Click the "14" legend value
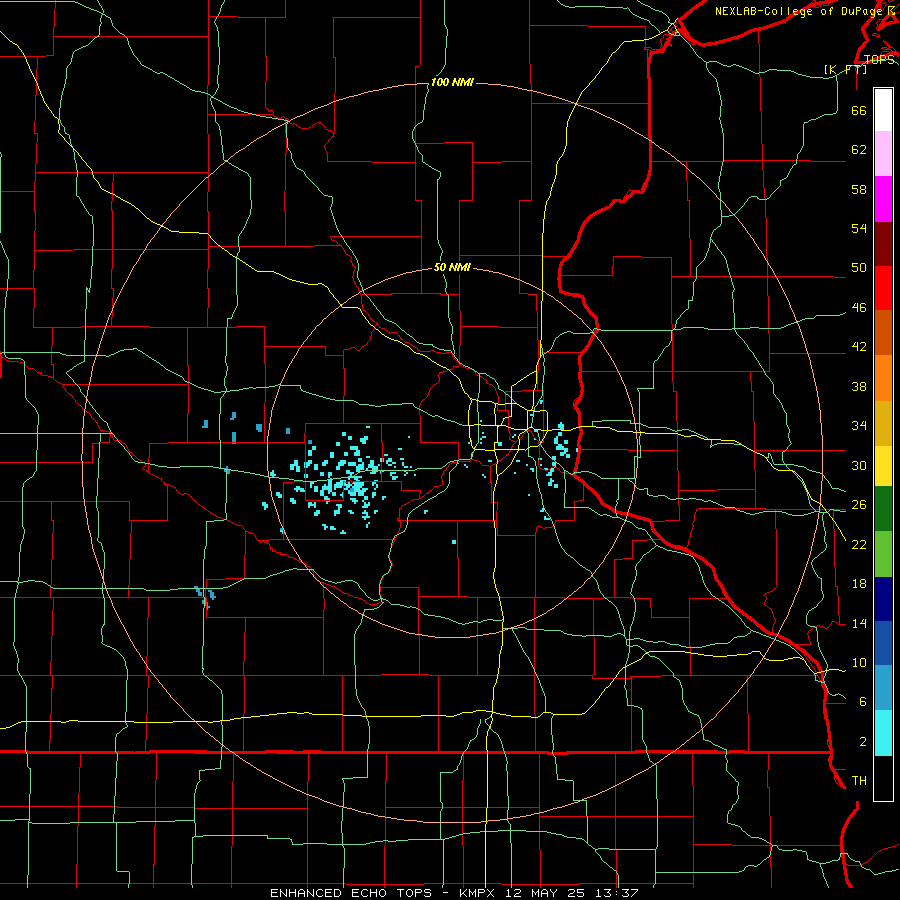This screenshot has width=900, height=900. [x=859, y=623]
